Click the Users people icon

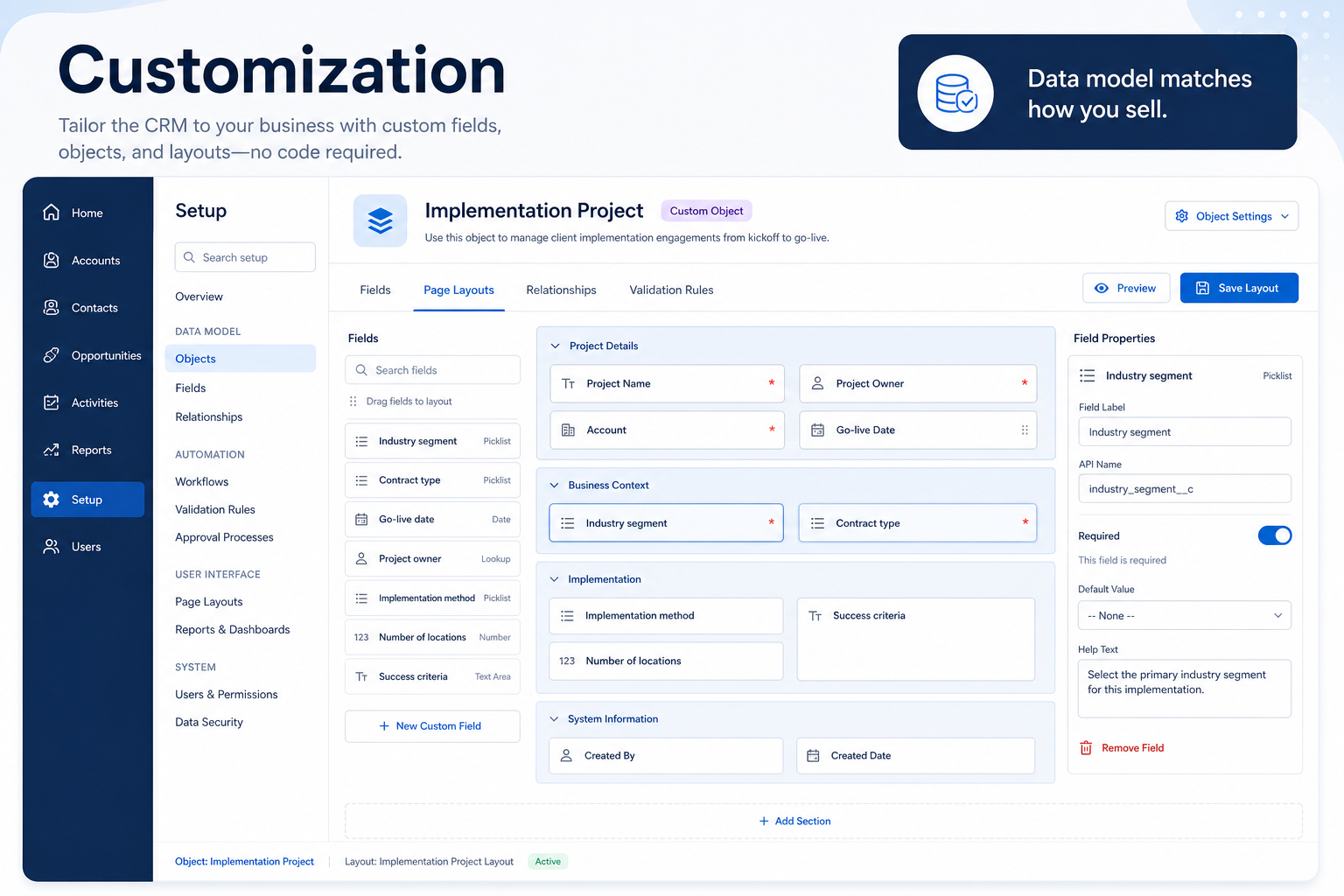pyautogui.click(x=52, y=546)
